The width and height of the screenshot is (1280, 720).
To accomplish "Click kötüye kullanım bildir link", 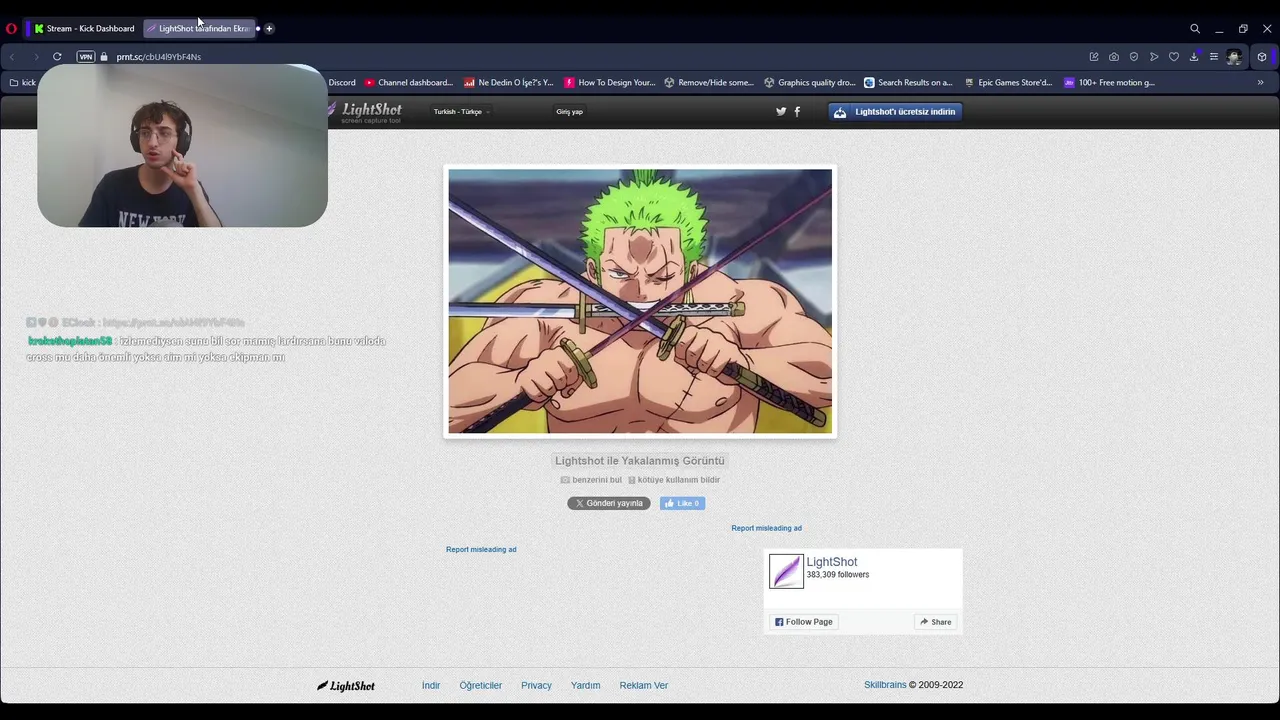I will pos(673,480).
